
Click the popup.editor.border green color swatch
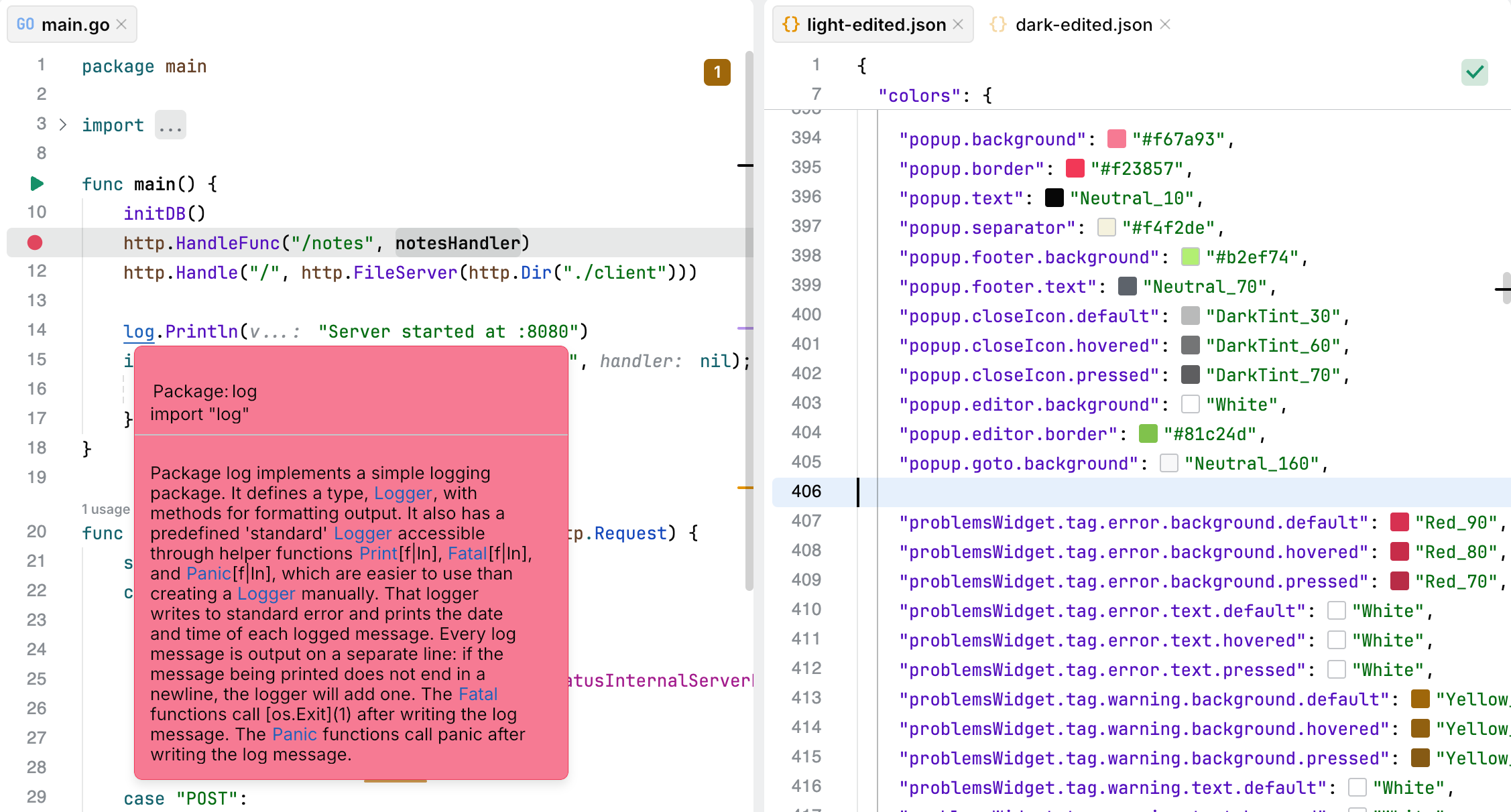click(1148, 433)
